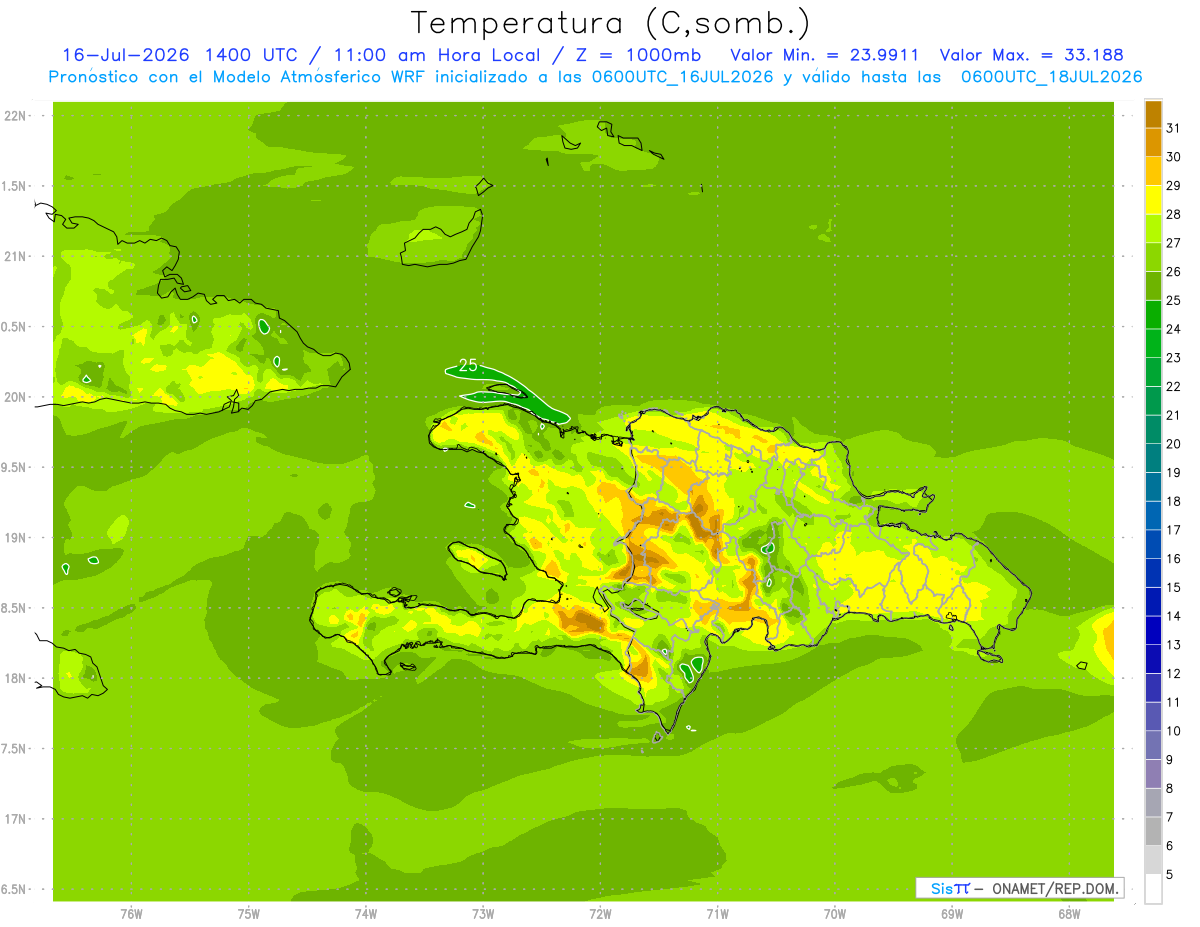1200x927 pixels.
Task: Click the legend value "28"
Action: 1175,214
